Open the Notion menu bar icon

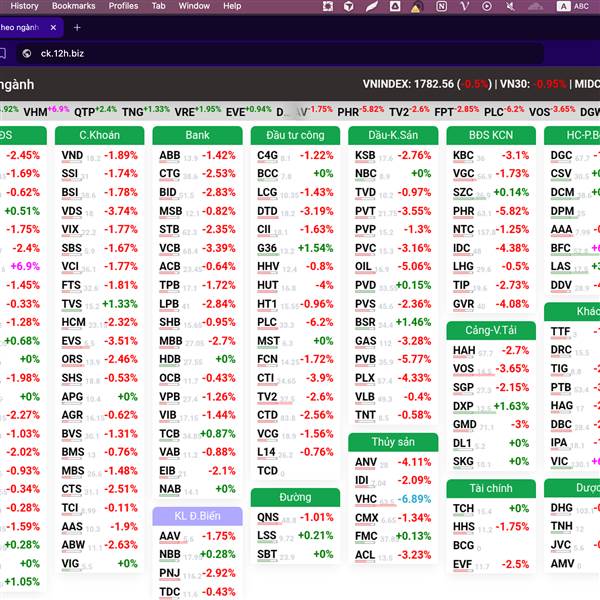click(x=441, y=6)
